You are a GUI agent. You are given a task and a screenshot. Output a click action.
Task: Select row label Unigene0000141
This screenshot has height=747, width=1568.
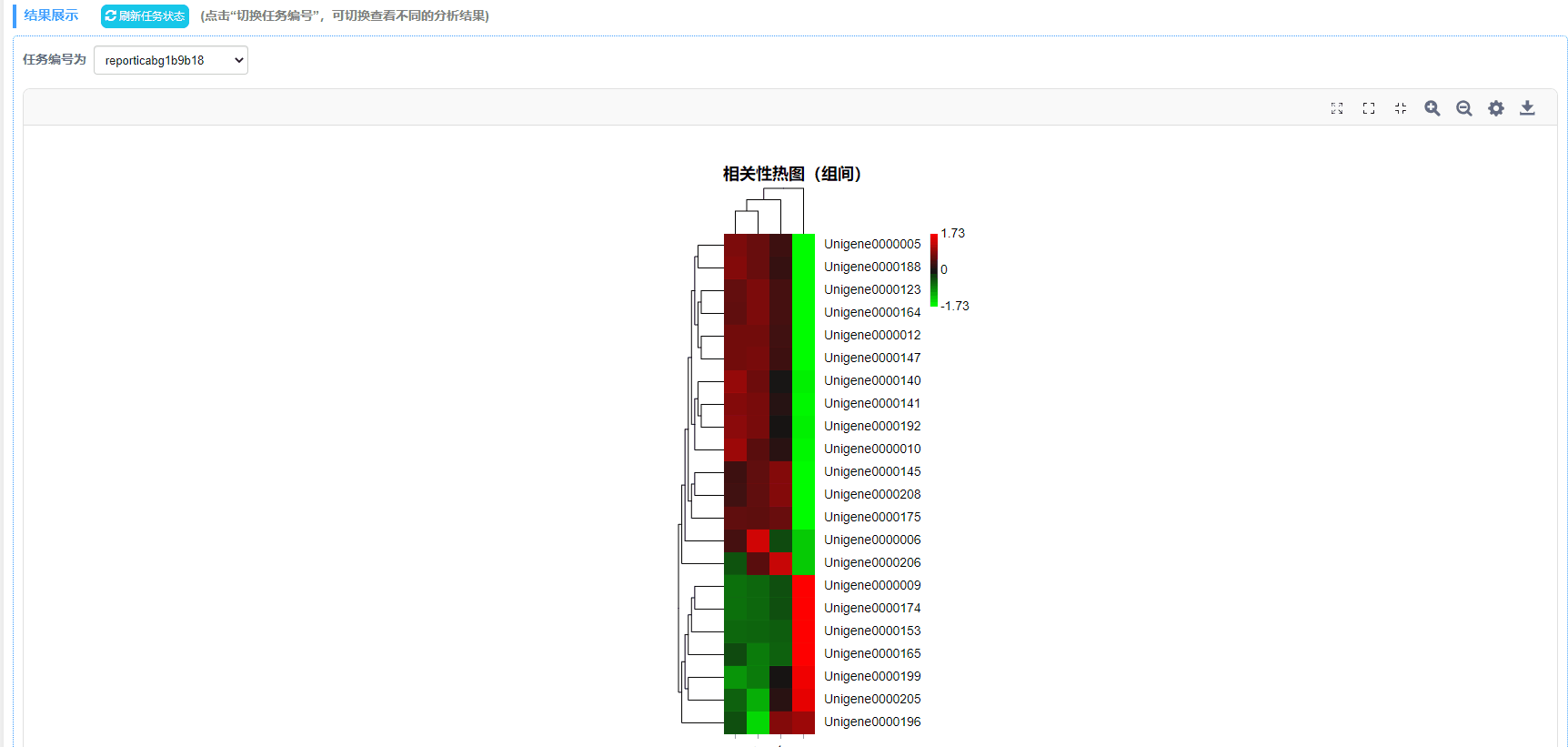[x=872, y=403]
